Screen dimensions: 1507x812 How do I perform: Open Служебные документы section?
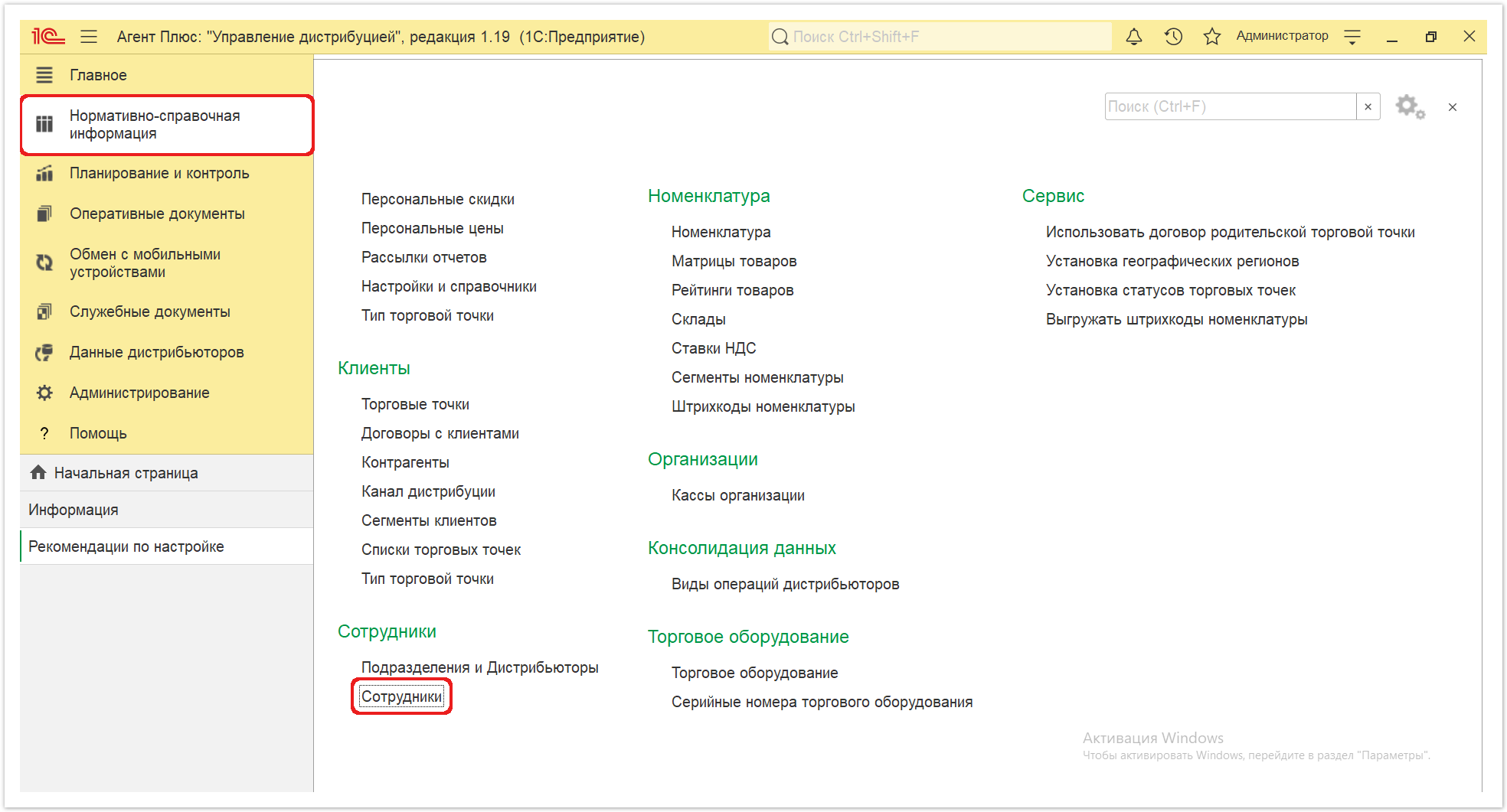pyautogui.click(x=167, y=311)
